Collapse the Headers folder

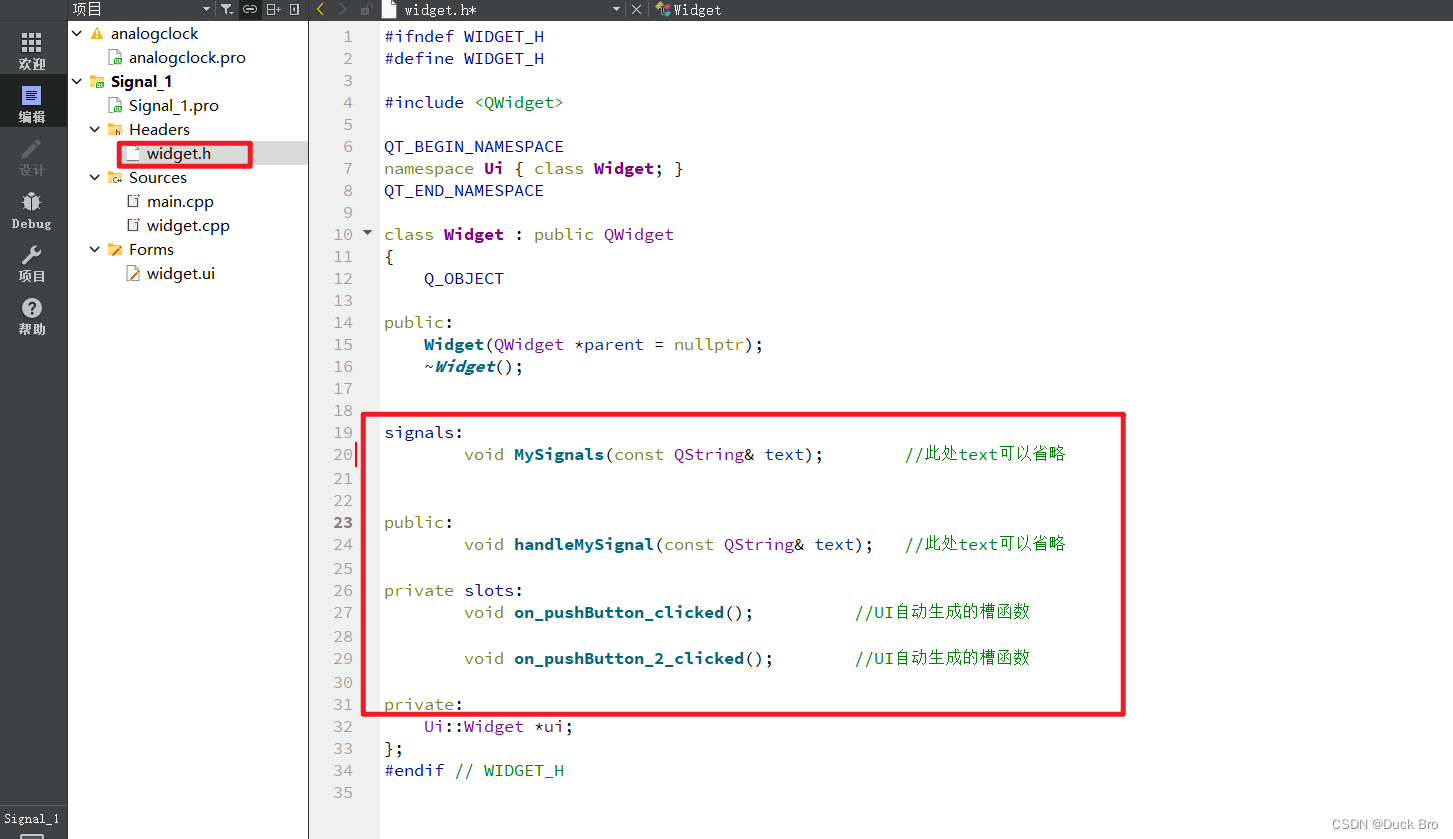(95, 129)
